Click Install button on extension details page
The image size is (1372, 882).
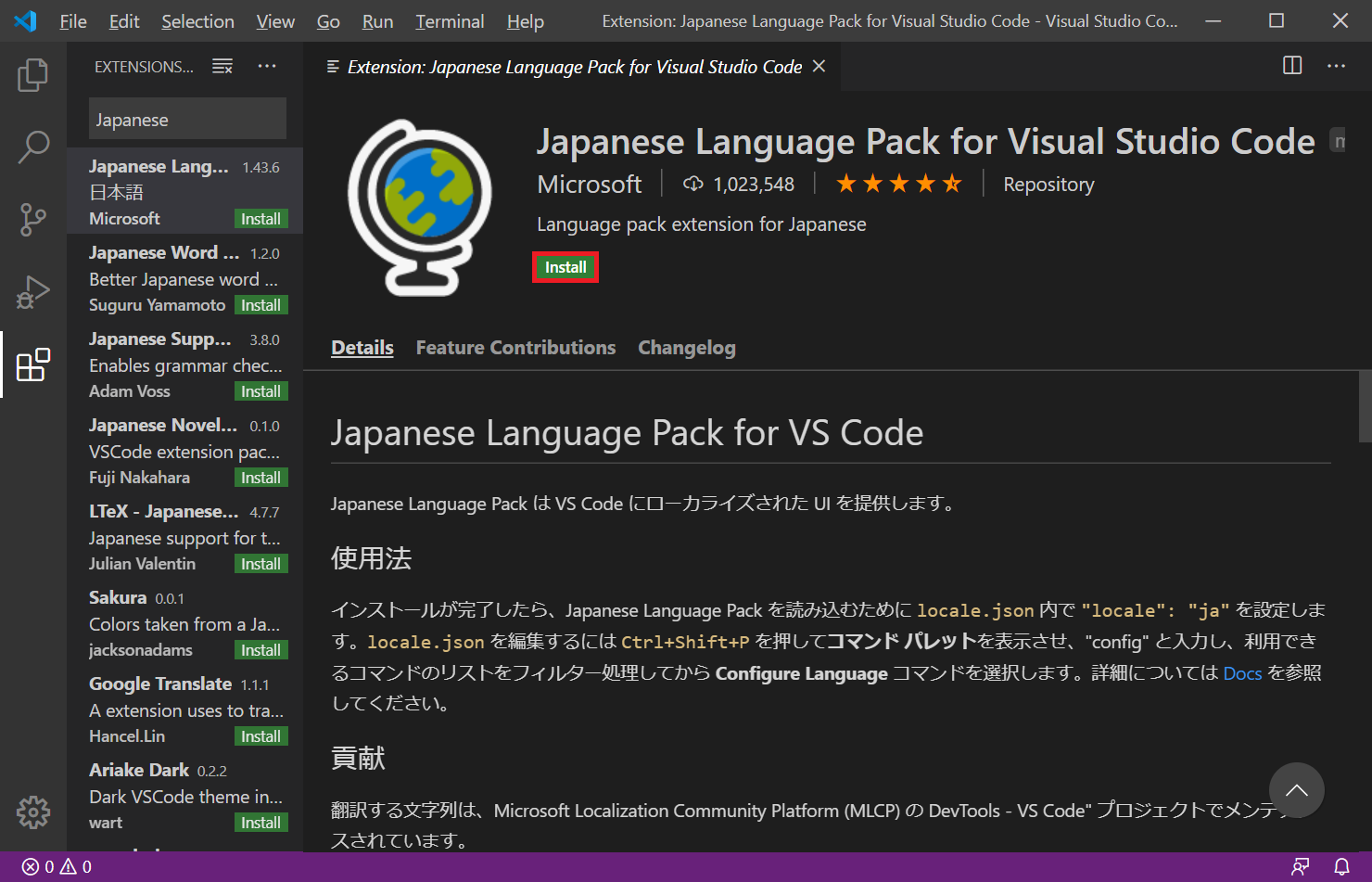coord(565,267)
